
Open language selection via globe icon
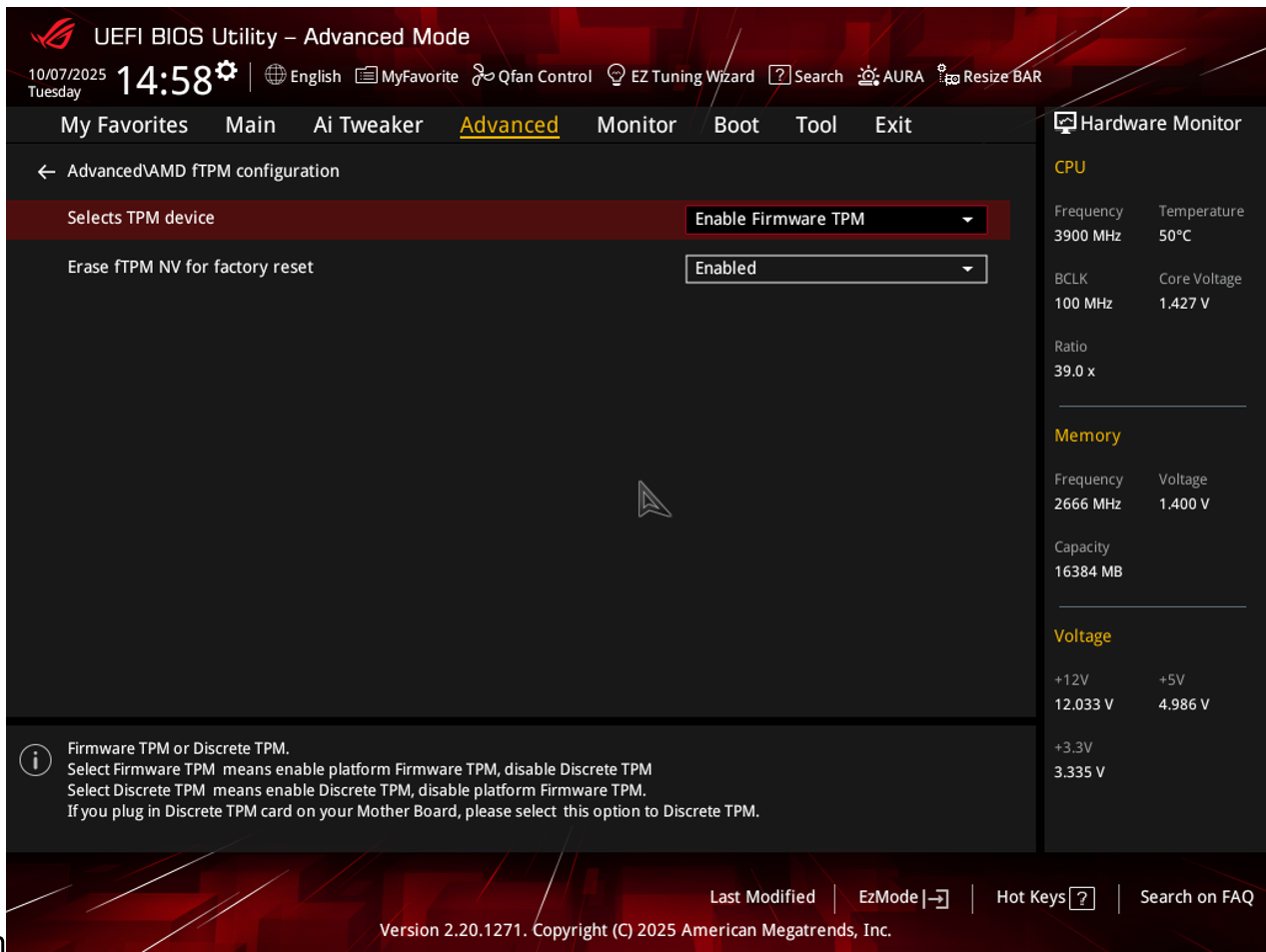coord(275,76)
